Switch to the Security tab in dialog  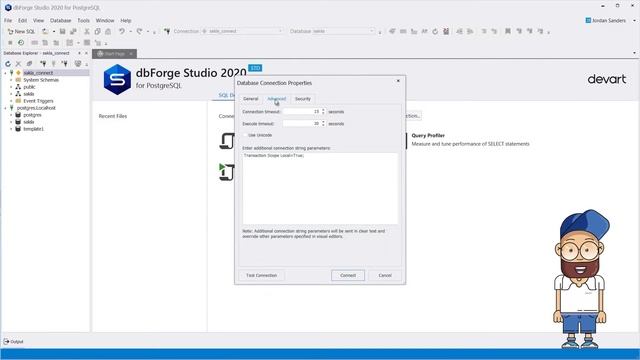point(303,99)
